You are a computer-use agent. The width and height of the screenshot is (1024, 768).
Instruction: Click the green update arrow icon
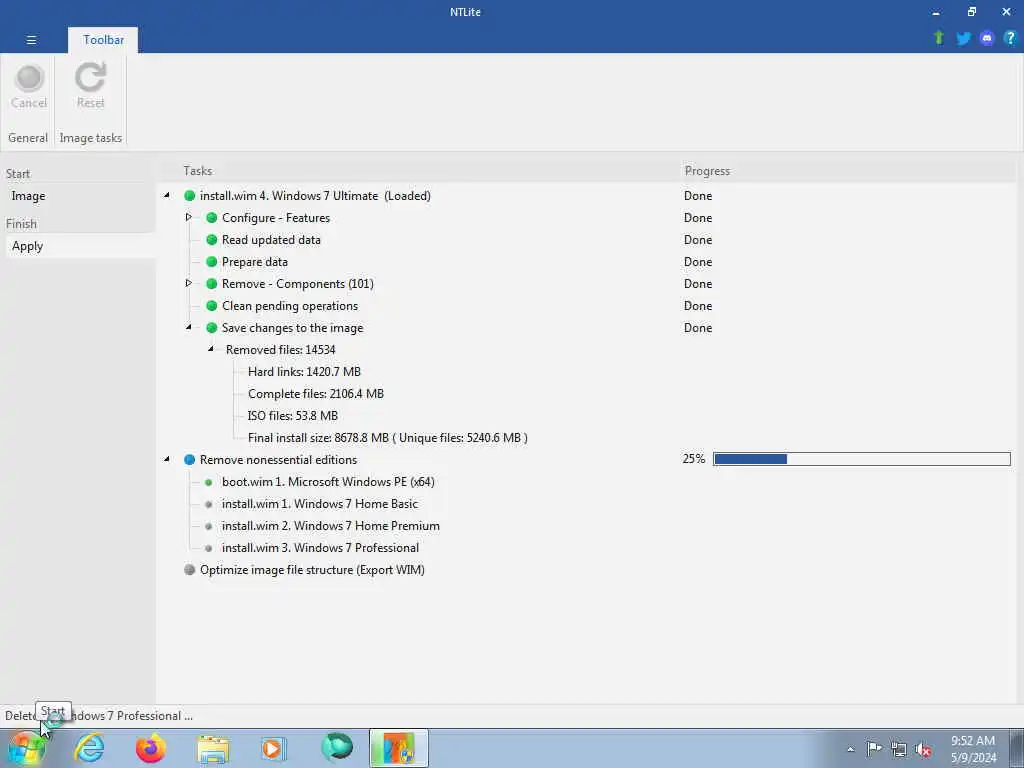pos(939,38)
